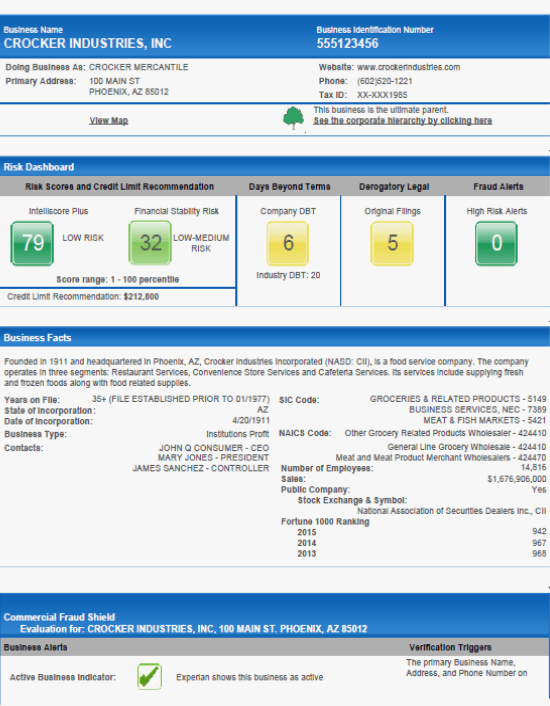The height and width of the screenshot is (706, 550).
Task: Click the Public Company value Yes
Action: 539,489
